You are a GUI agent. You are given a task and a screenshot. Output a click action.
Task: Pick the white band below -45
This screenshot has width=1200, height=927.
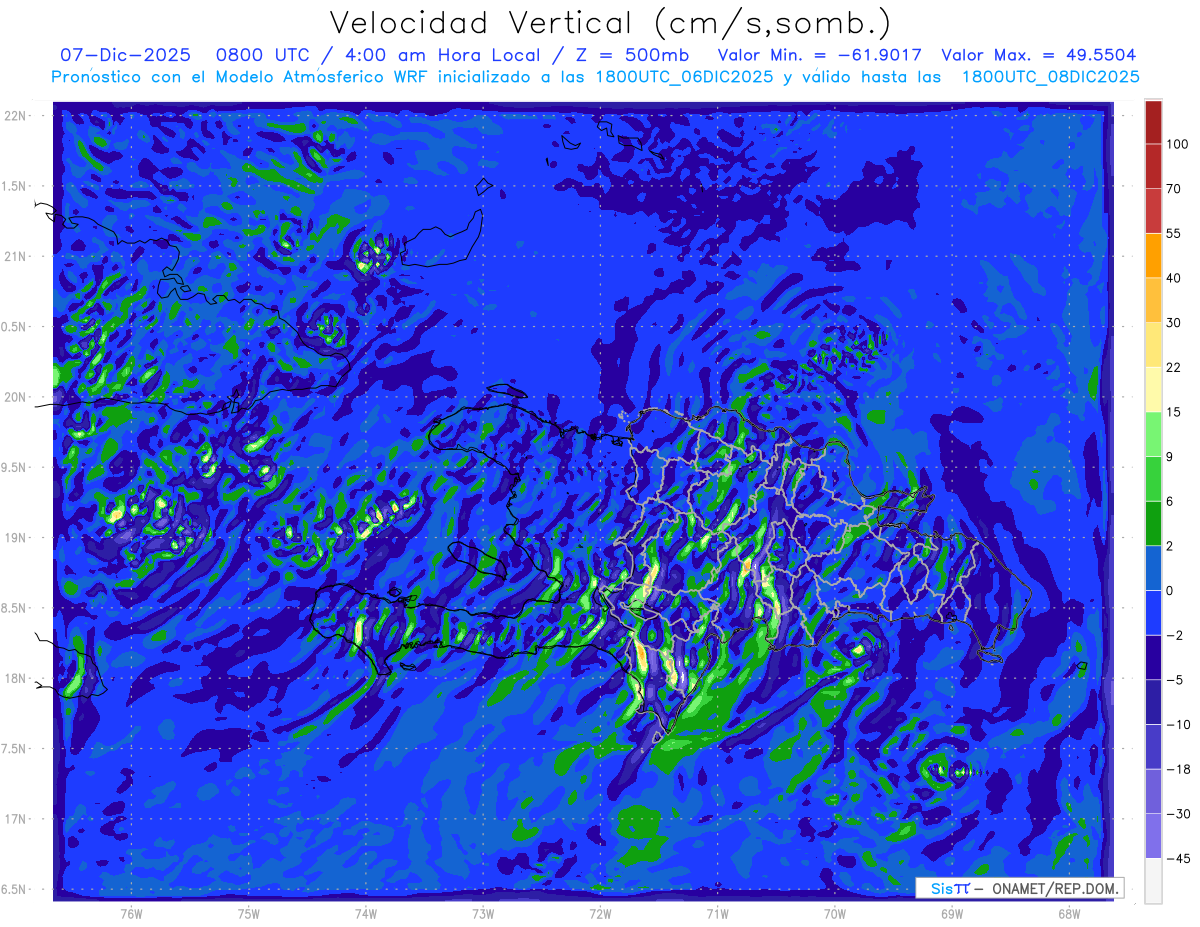(1153, 881)
